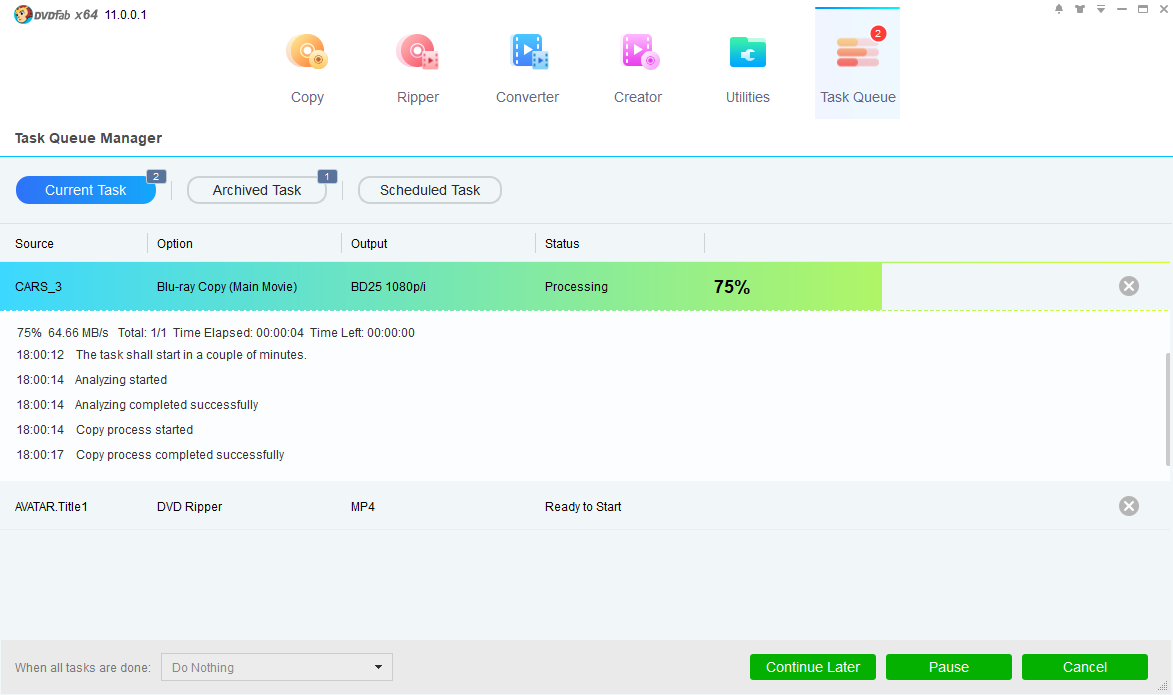Click the 'MP4' output cell

[x=363, y=506]
